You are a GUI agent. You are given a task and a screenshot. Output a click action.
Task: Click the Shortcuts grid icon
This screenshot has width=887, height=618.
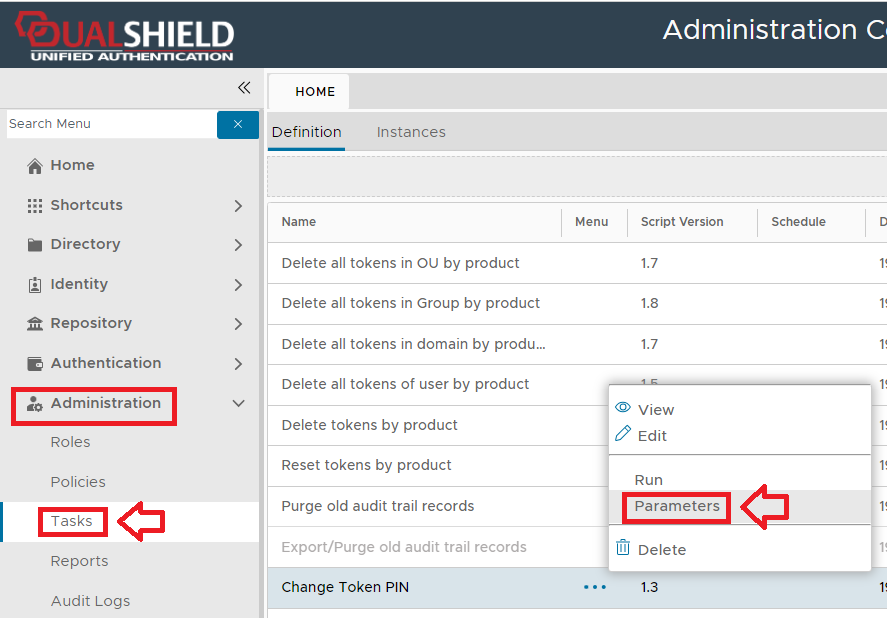[35, 205]
